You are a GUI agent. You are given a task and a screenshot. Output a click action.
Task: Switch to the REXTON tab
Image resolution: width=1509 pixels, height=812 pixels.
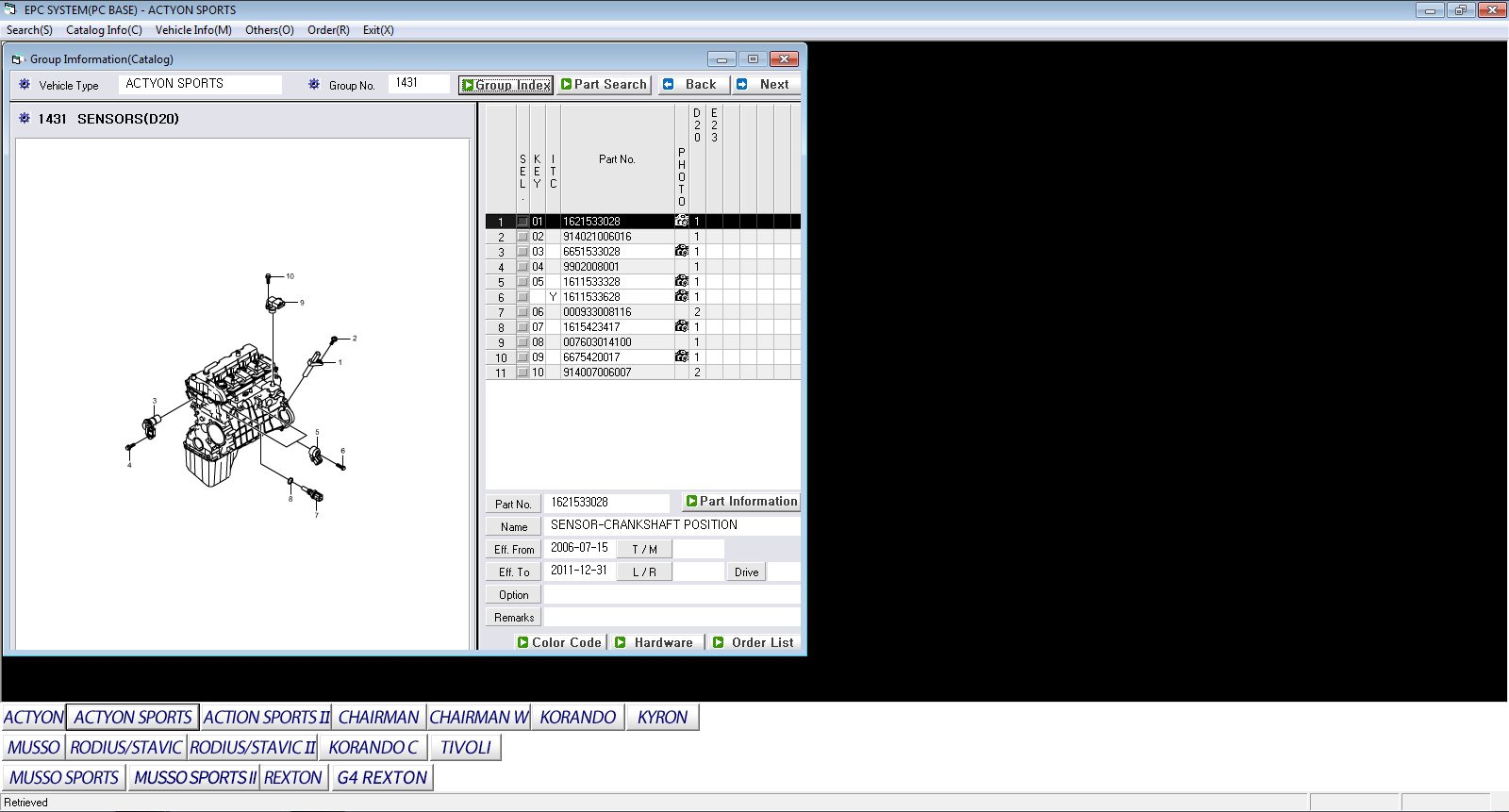[x=293, y=778]
